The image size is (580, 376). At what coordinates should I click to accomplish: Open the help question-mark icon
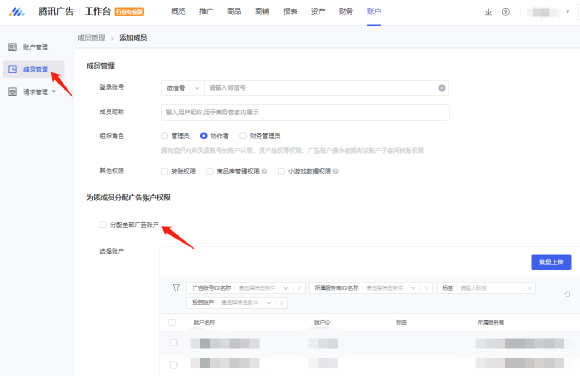click(x=506, y=12)
